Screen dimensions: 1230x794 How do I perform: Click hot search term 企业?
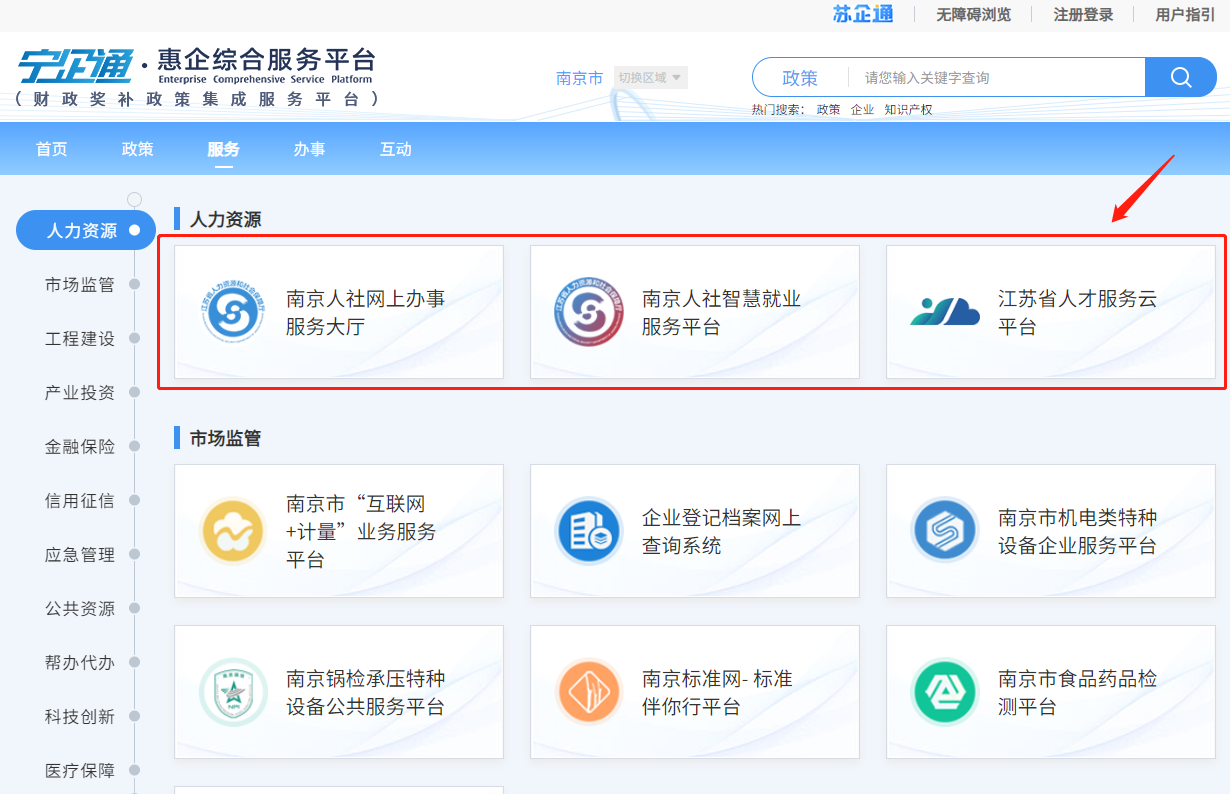862,110
